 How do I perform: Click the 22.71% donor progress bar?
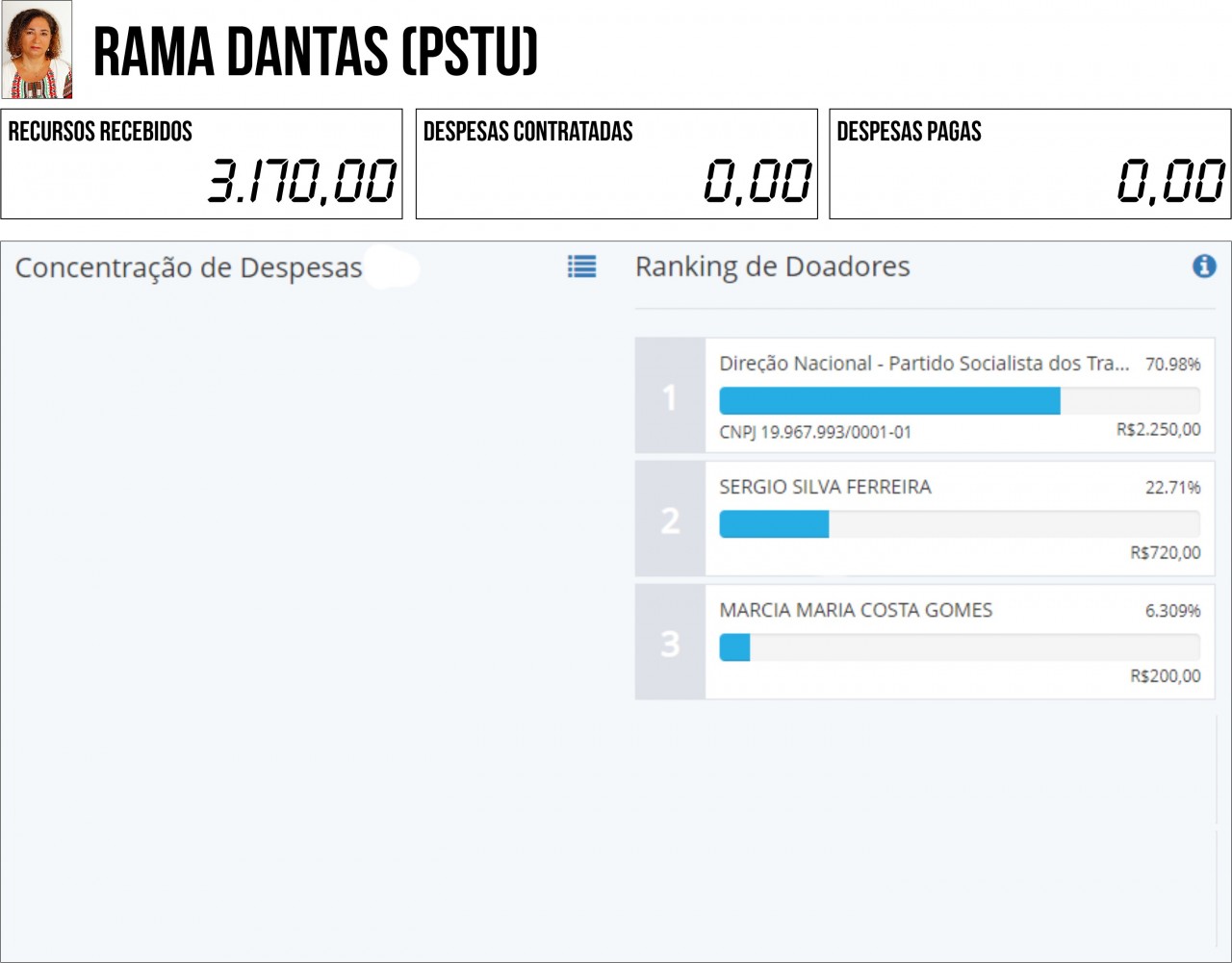point(960,523)
